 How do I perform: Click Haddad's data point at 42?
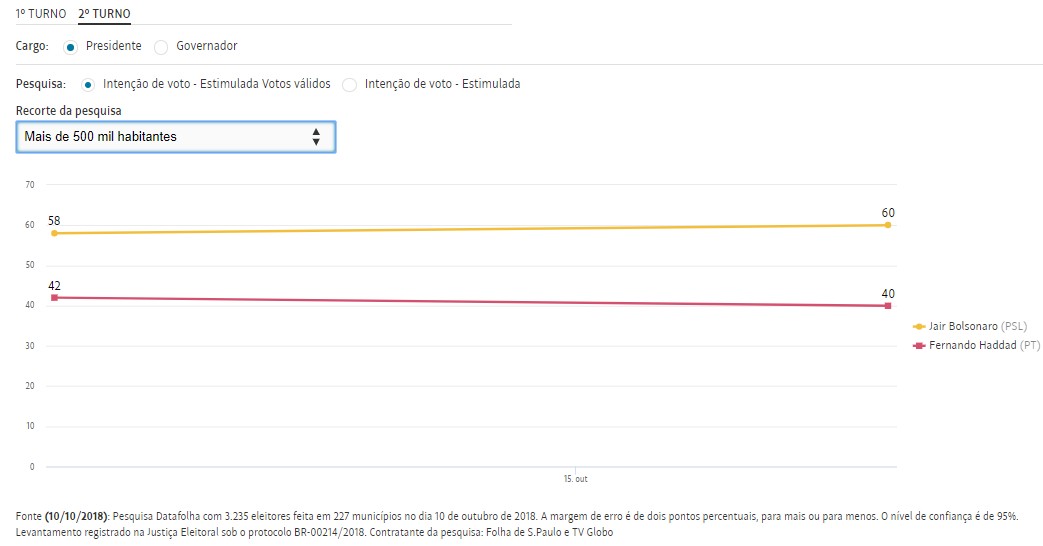(x=54, y=298)
